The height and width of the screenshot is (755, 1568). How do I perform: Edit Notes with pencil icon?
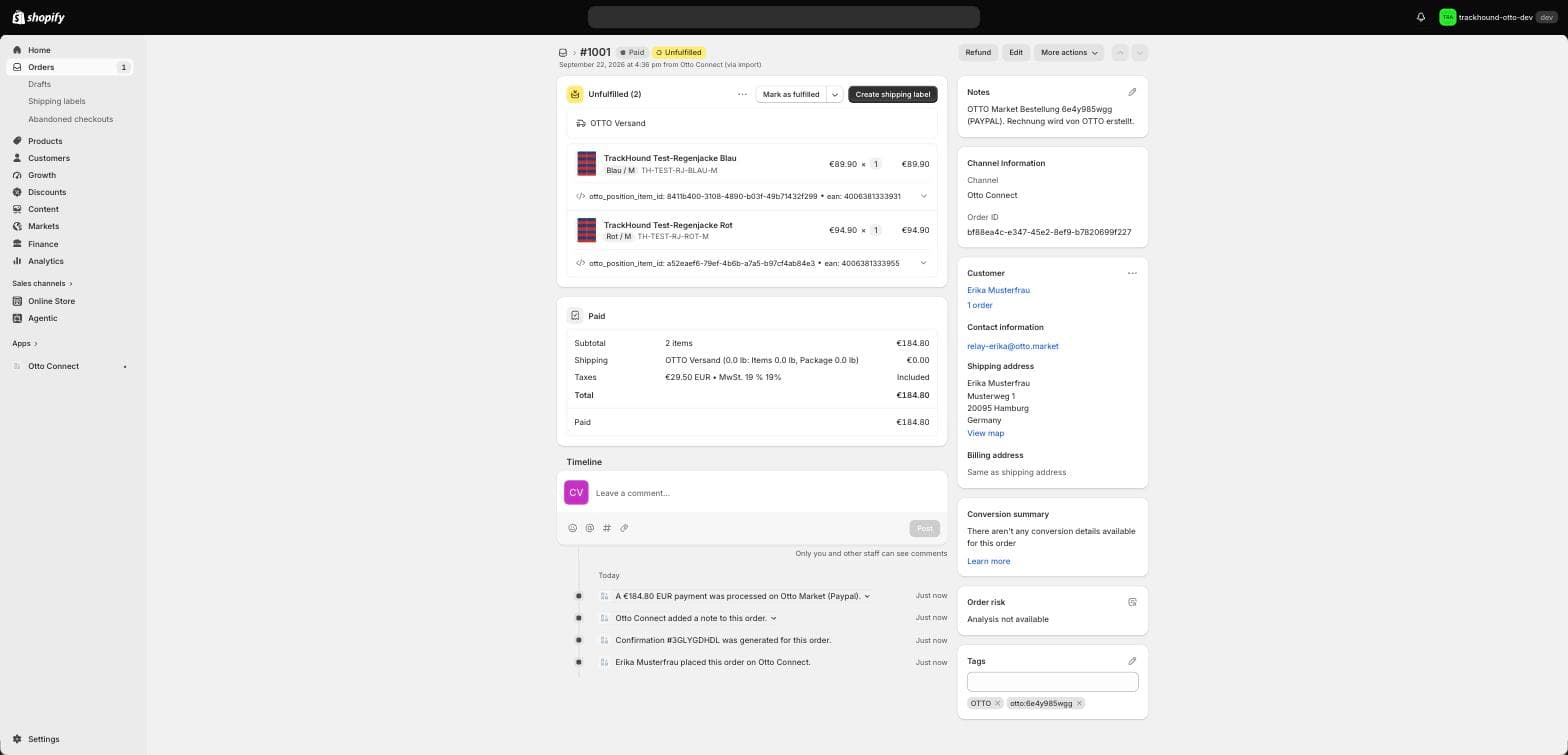point(1132,92)
